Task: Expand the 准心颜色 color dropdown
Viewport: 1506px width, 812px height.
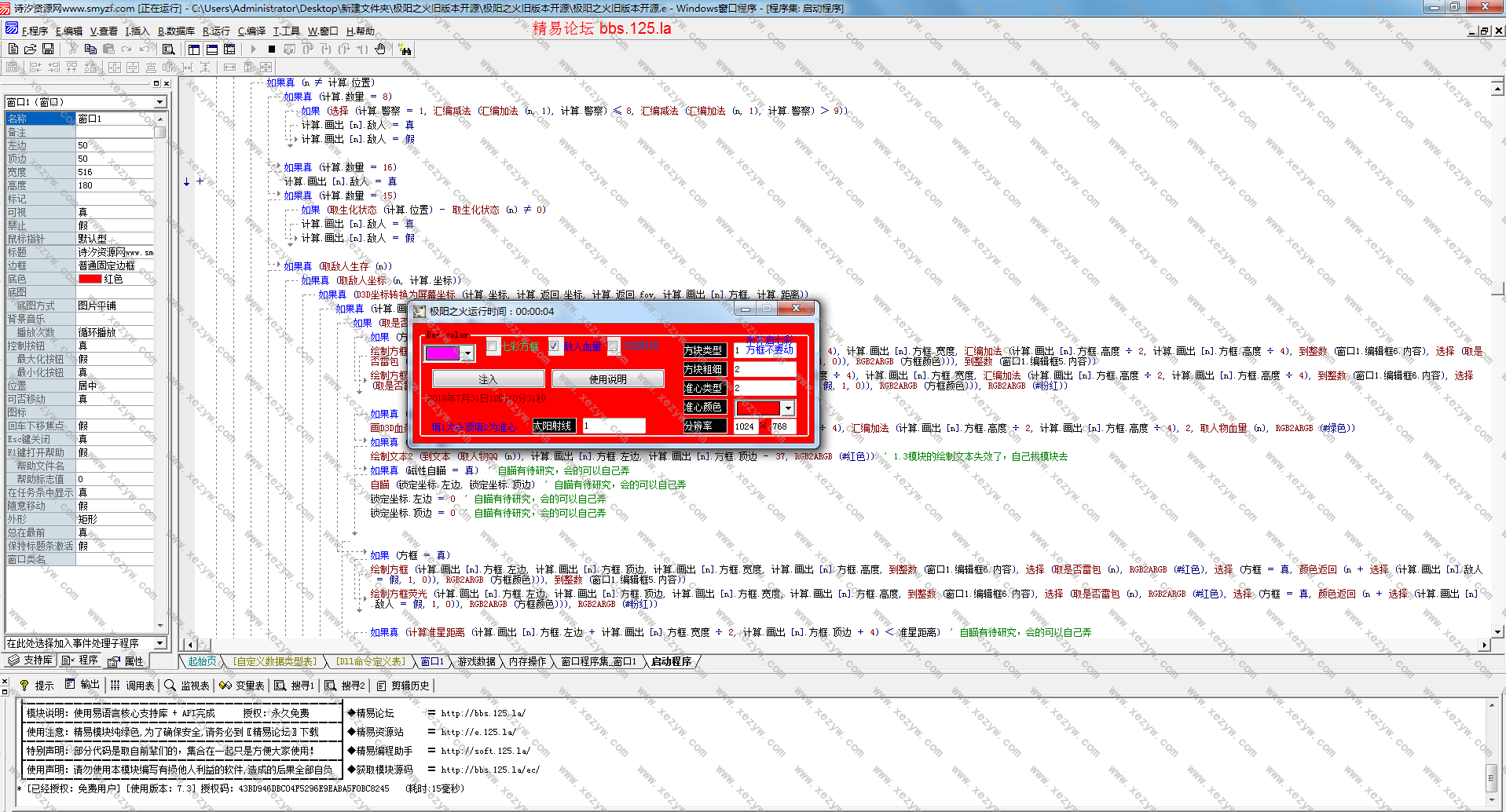Action: [787, 408]
